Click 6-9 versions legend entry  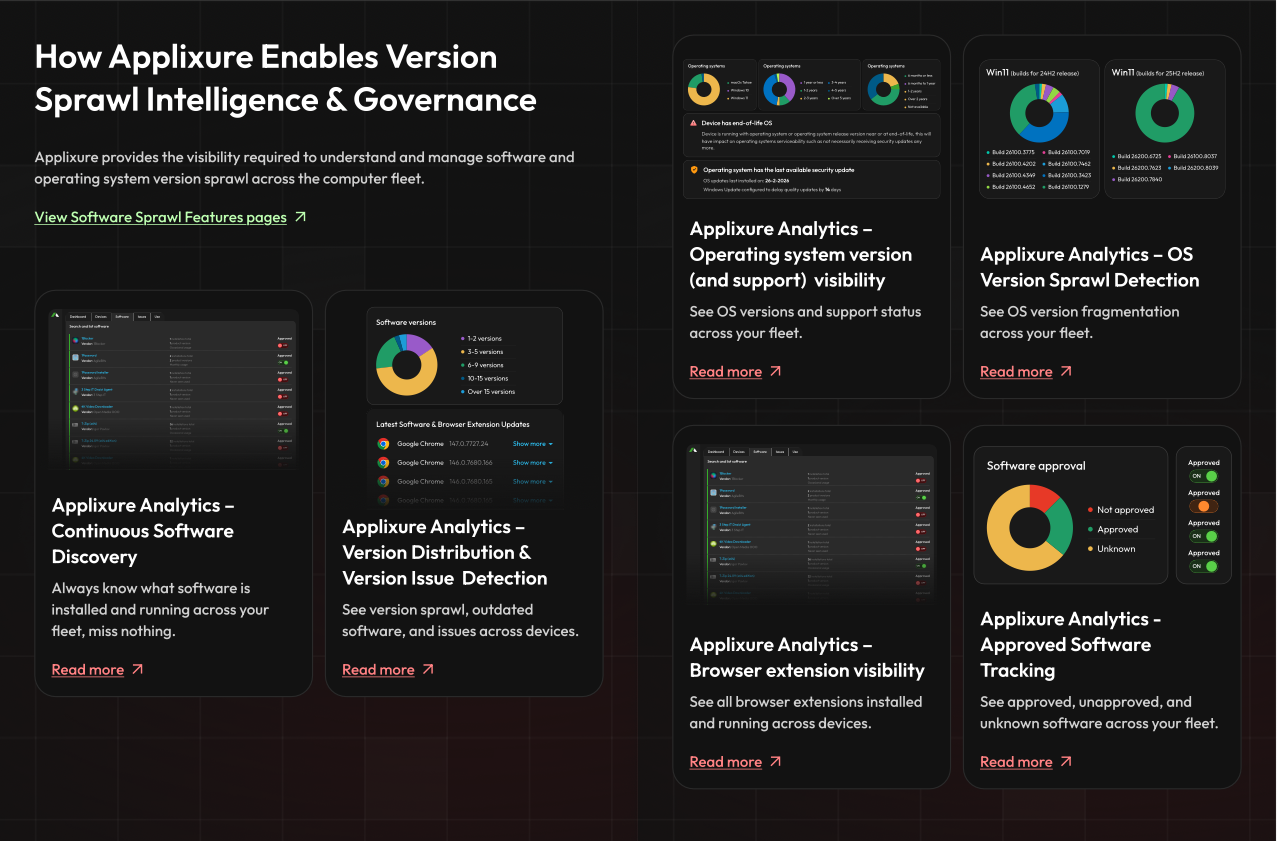point(481,365)
